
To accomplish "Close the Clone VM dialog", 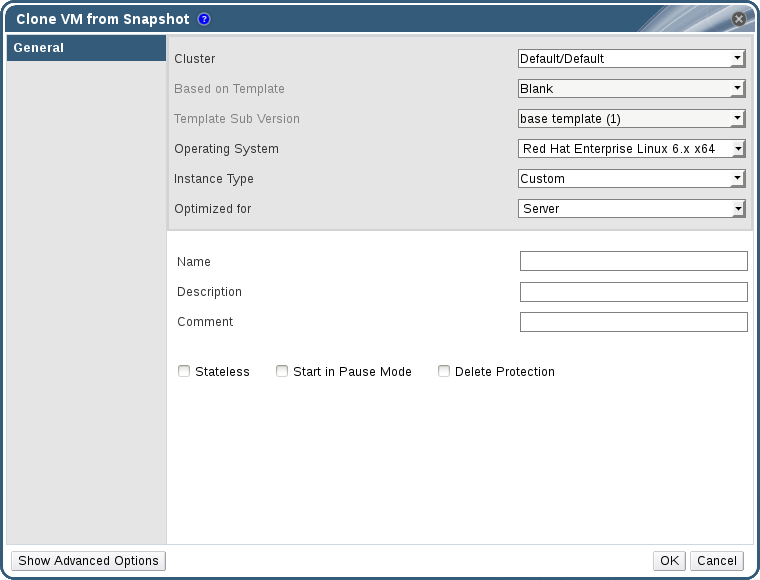I will pos(739,19).
